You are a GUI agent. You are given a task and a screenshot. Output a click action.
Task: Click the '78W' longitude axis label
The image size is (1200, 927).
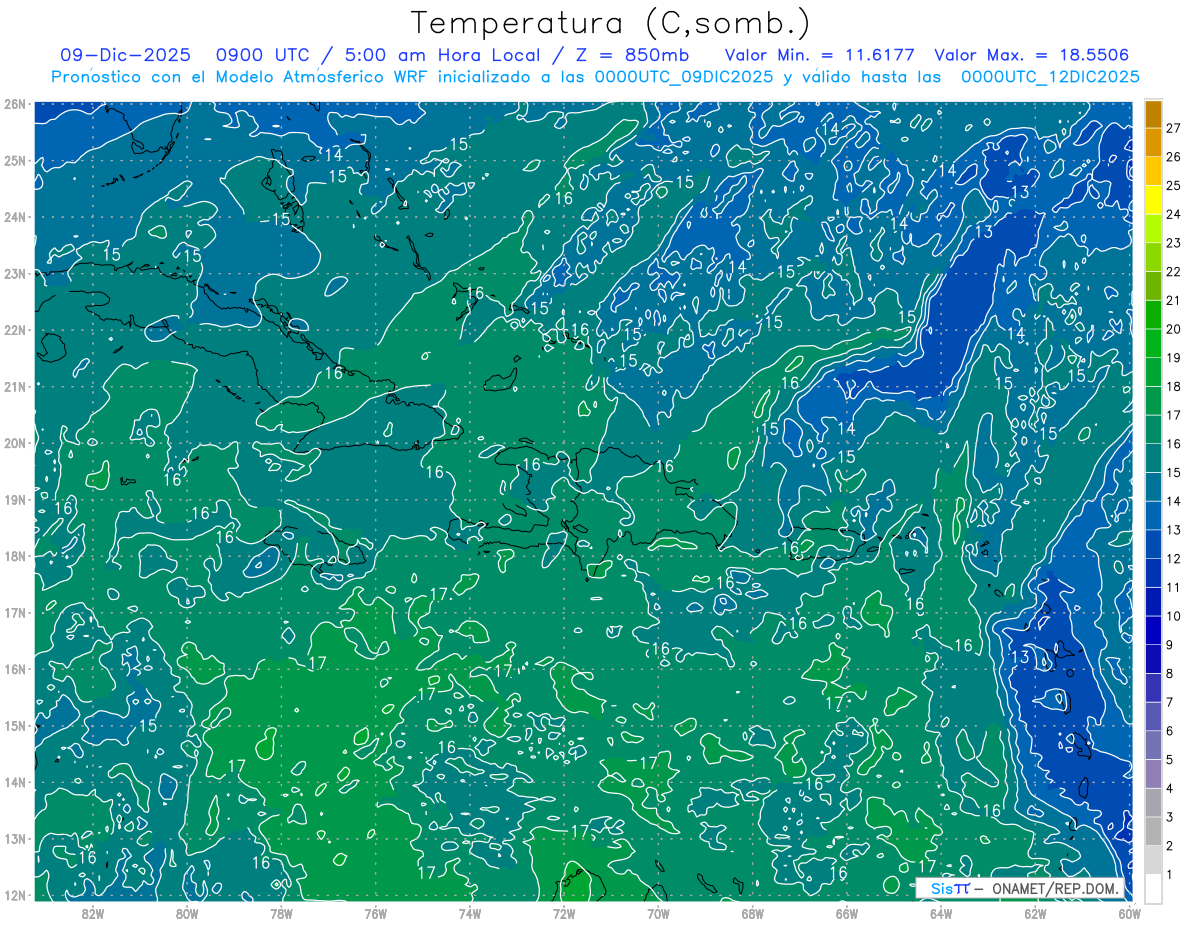[x=281, y=913]
